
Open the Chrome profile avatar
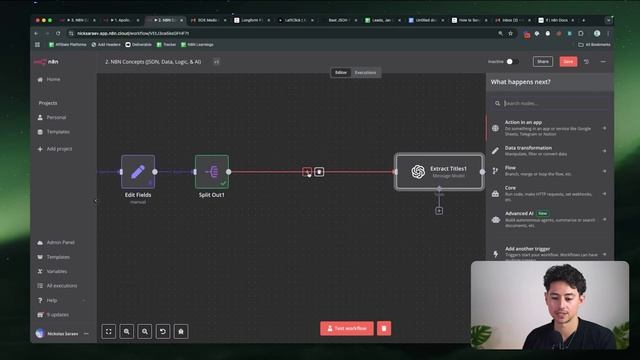point(597,33)
